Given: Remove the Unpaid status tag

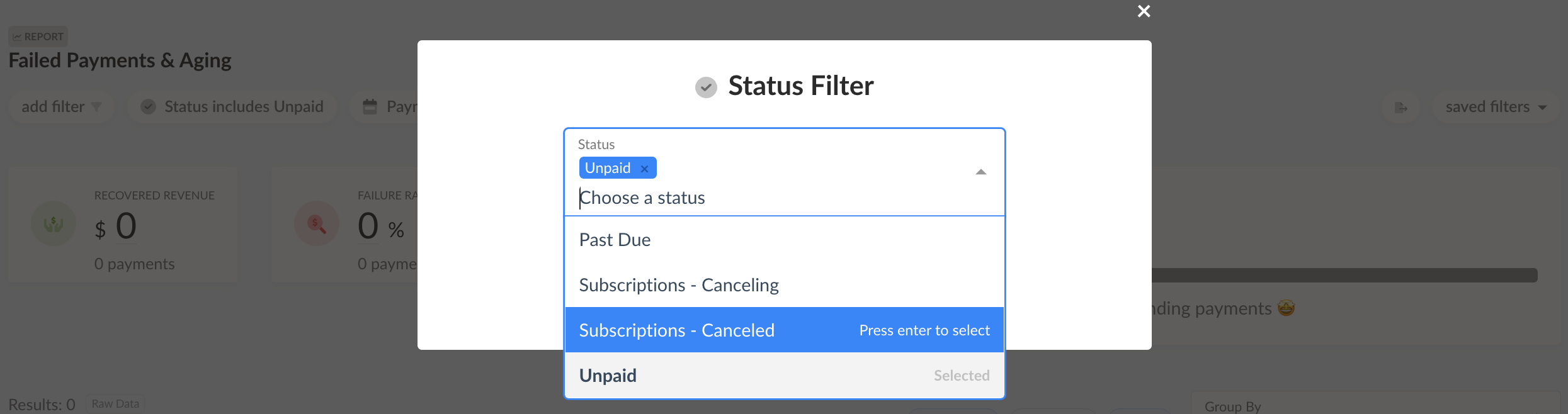Looking at the screenshot, I should pos(644,169).
